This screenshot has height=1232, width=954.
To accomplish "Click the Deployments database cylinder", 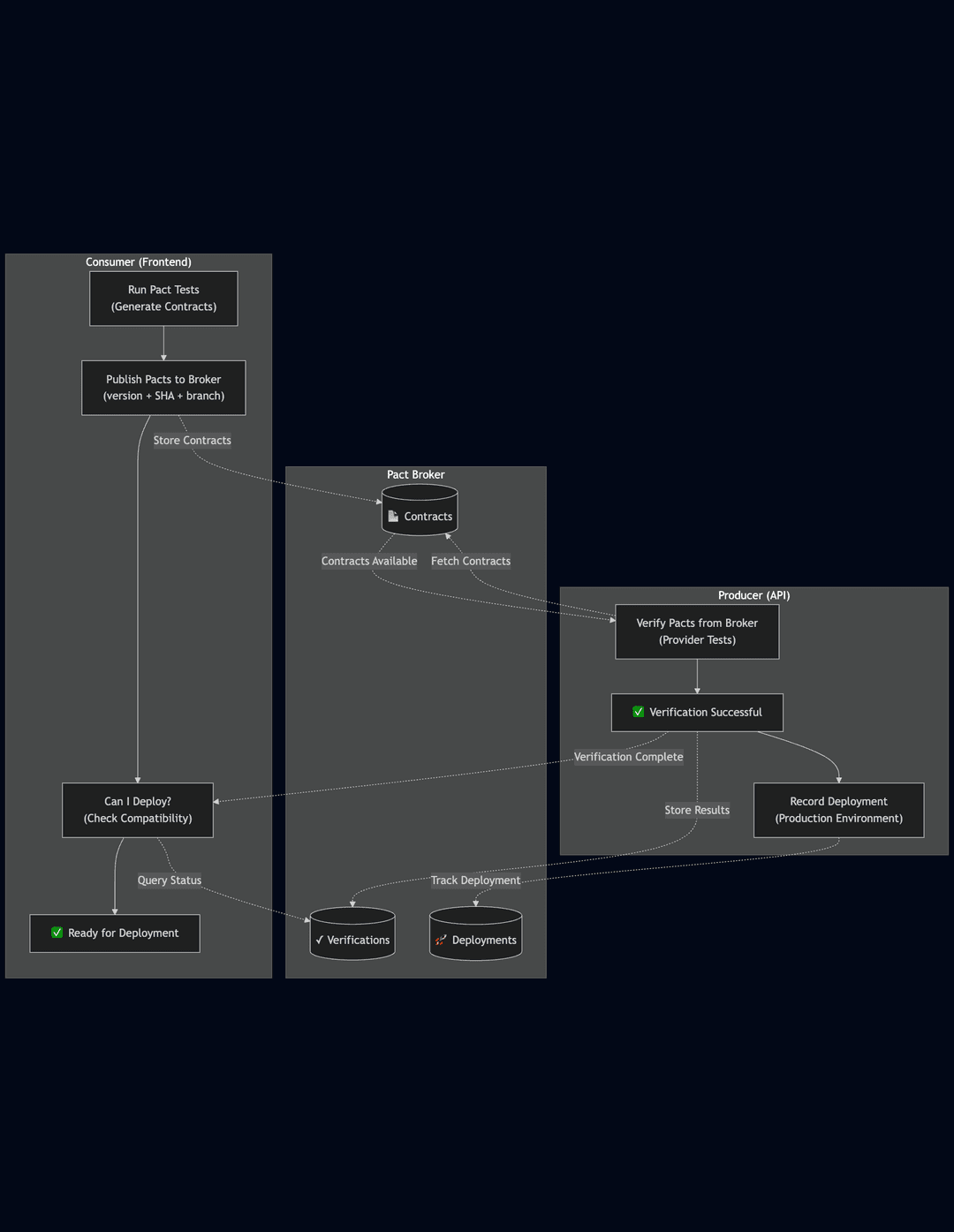I will tap(475, 933).
